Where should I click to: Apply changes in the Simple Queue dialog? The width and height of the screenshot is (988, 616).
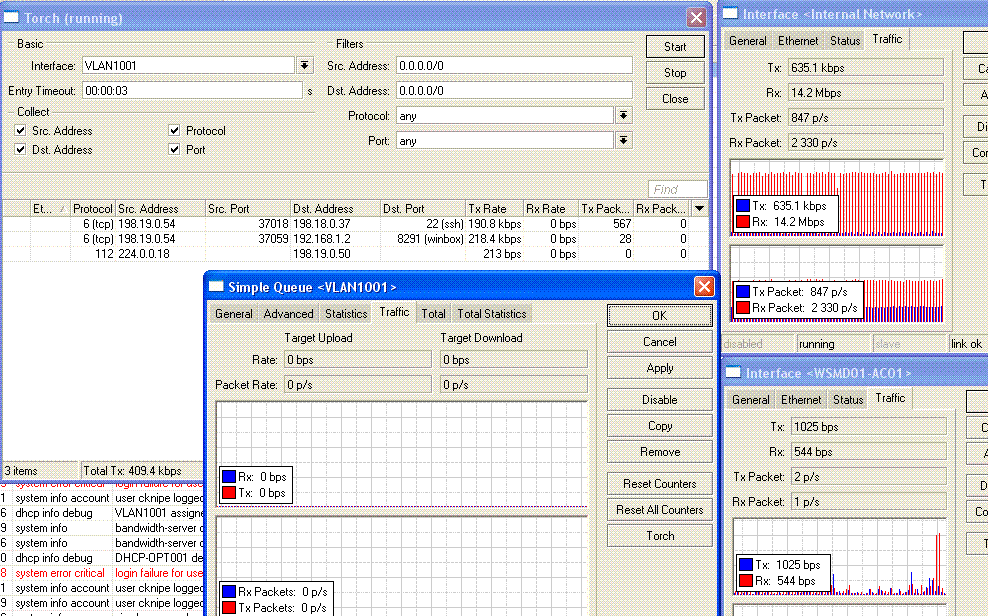click(x=658, y=367)
